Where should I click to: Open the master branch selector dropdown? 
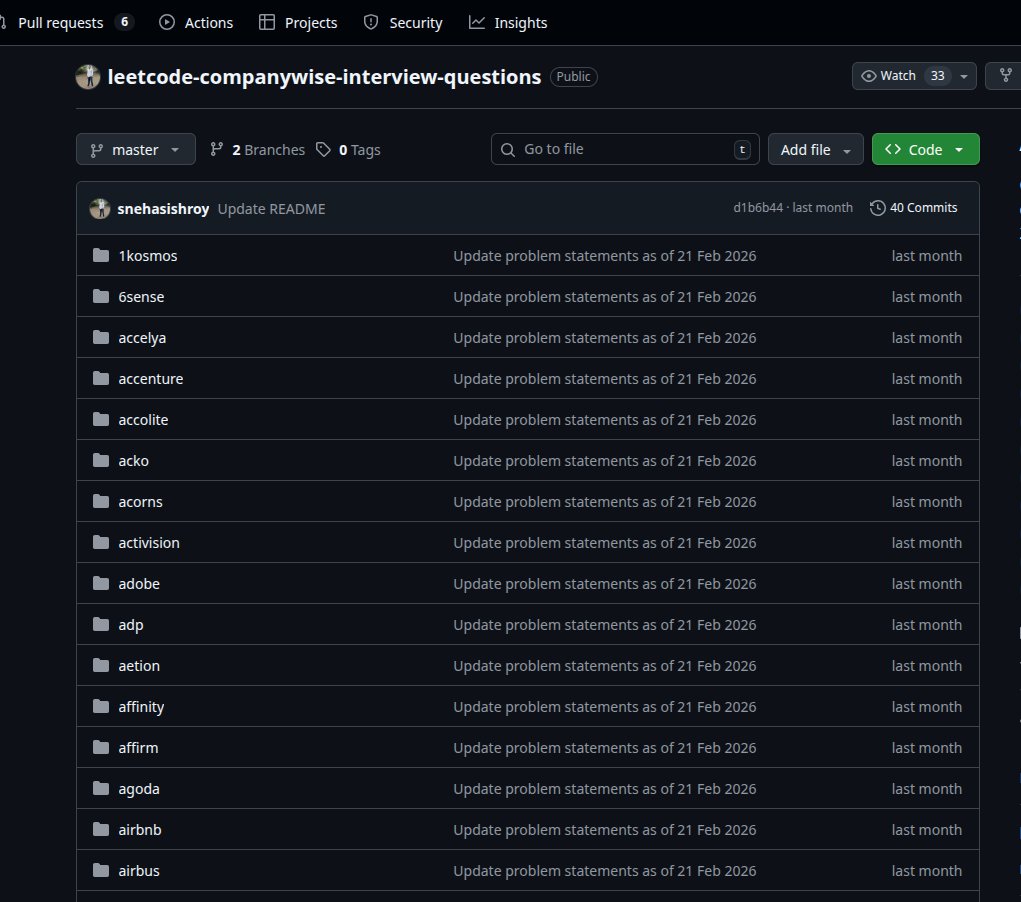(x=135, y=150)
